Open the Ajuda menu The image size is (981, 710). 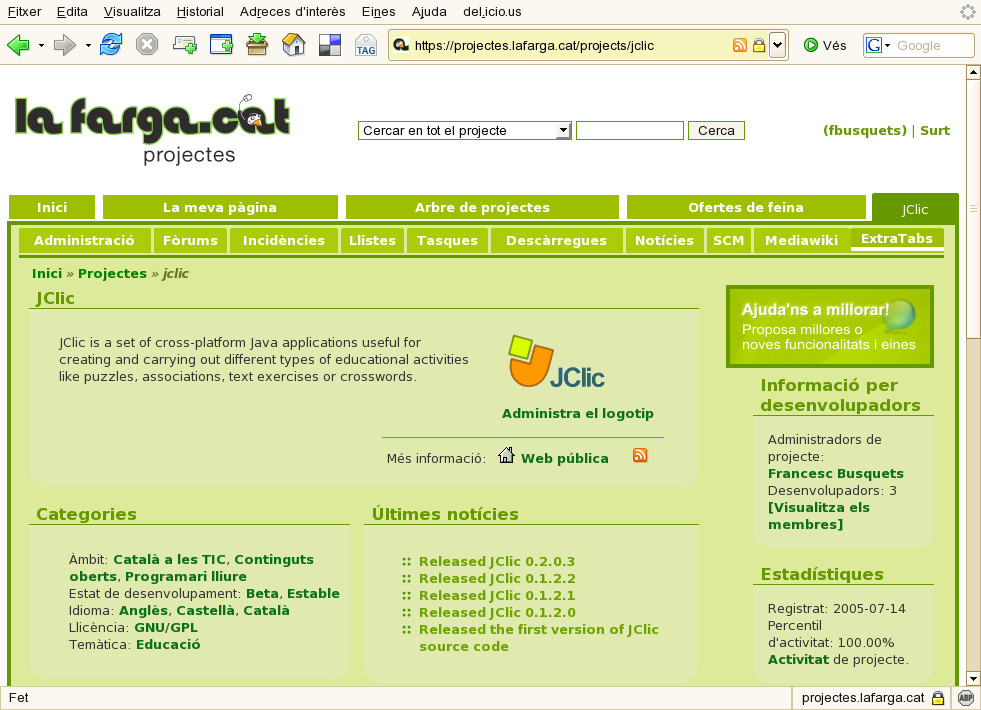click(429, 11)
